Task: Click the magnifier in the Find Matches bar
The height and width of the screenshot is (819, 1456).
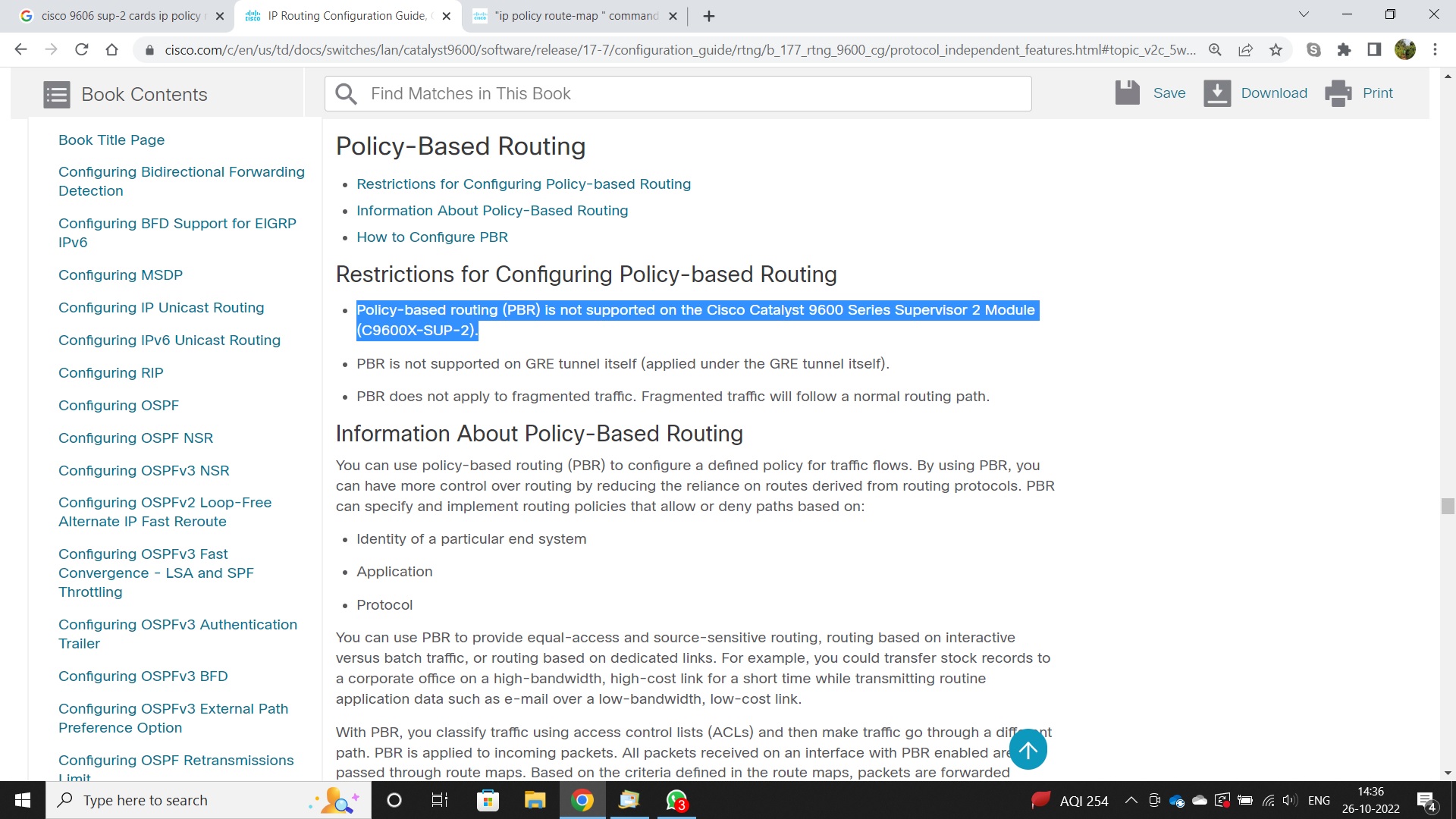Action: click(347, 93)
